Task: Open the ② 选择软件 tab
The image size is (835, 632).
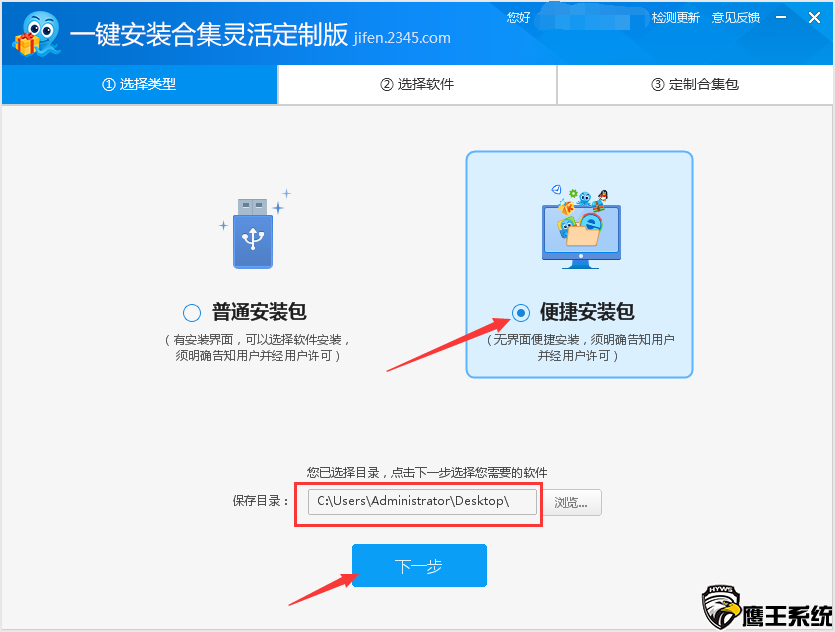Action: [417, 84]
